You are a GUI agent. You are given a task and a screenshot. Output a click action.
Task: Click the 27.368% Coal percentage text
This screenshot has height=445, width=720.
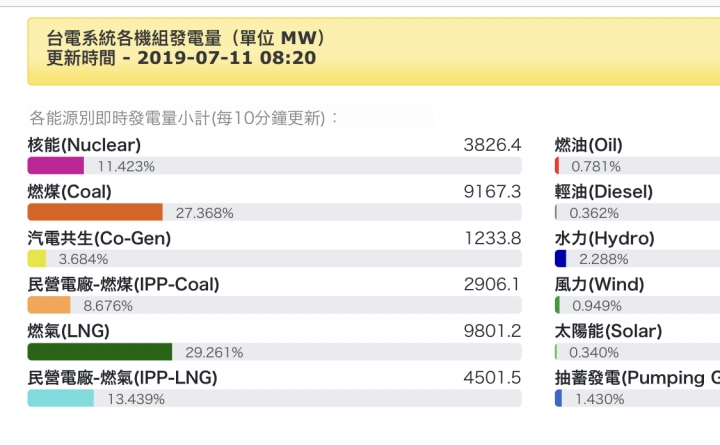click(204, 213)
